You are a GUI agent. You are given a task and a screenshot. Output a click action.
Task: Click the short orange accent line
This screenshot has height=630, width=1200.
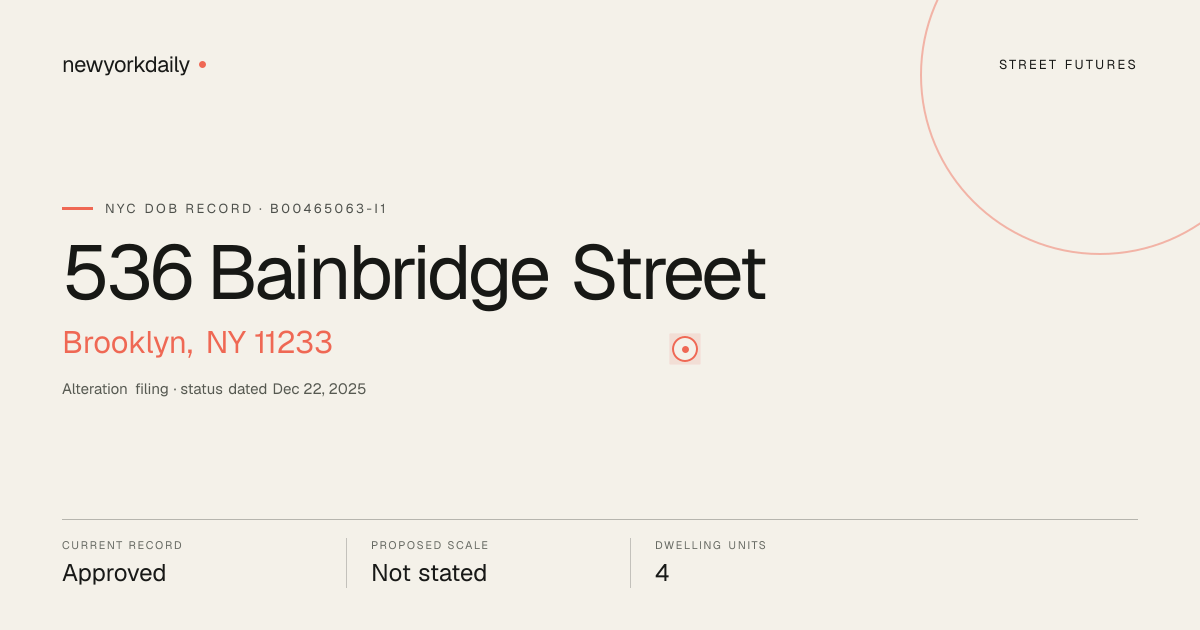pos(77,208)
